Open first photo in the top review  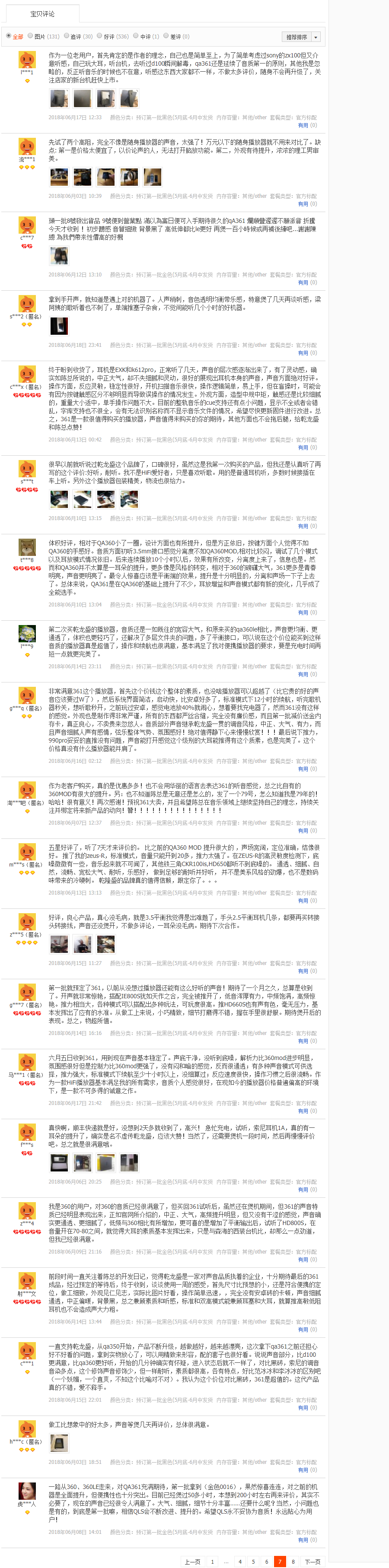[x=59, y=98]
